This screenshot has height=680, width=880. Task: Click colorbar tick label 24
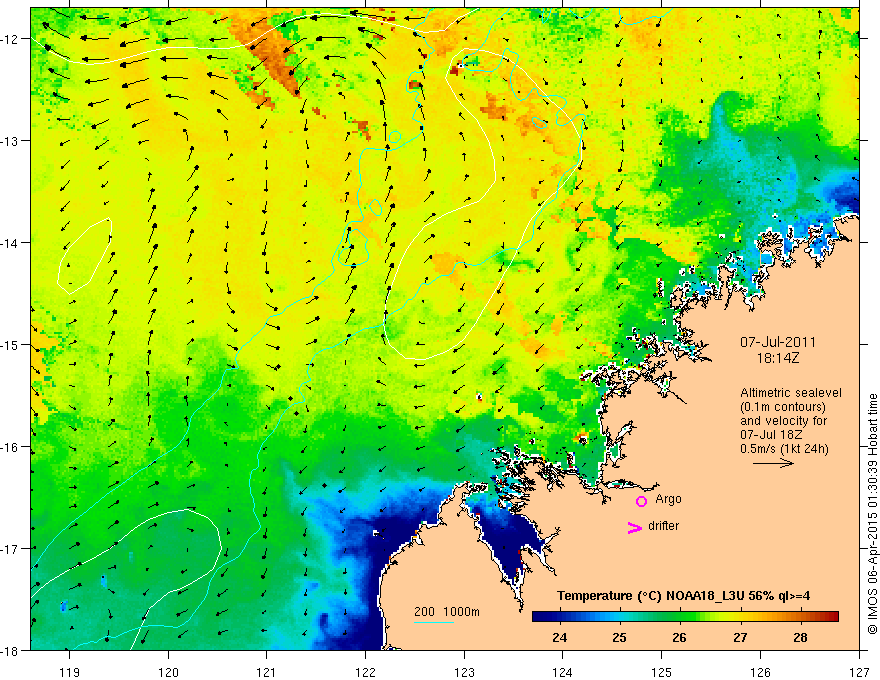(559, 637)
